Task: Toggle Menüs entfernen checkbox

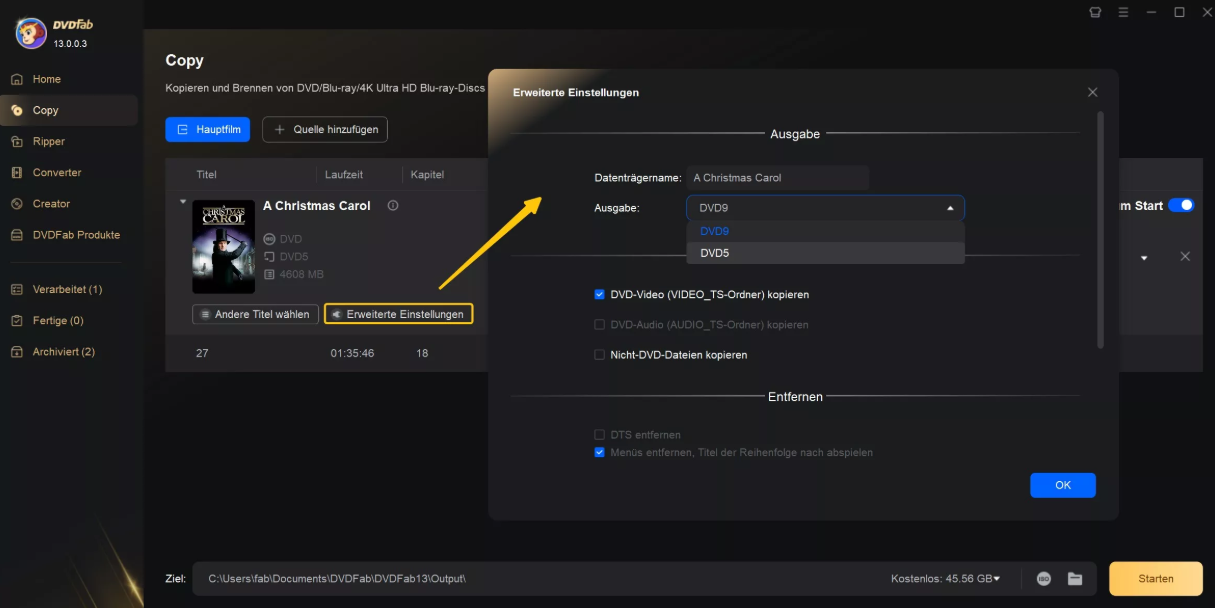Action: tap(600, 452)
